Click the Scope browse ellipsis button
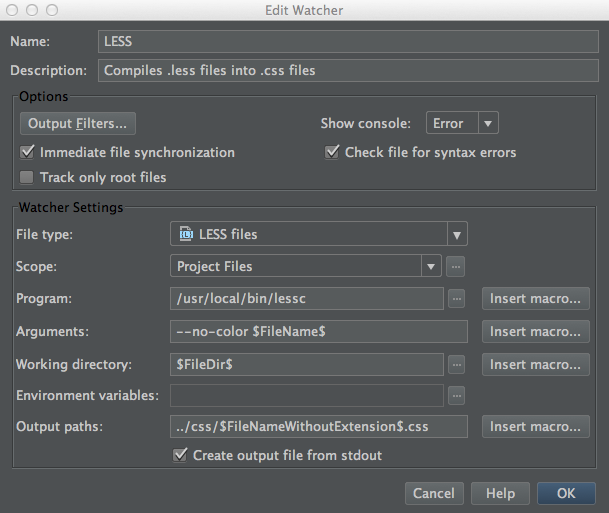This screenshot has height=513, width=609. 455,266
